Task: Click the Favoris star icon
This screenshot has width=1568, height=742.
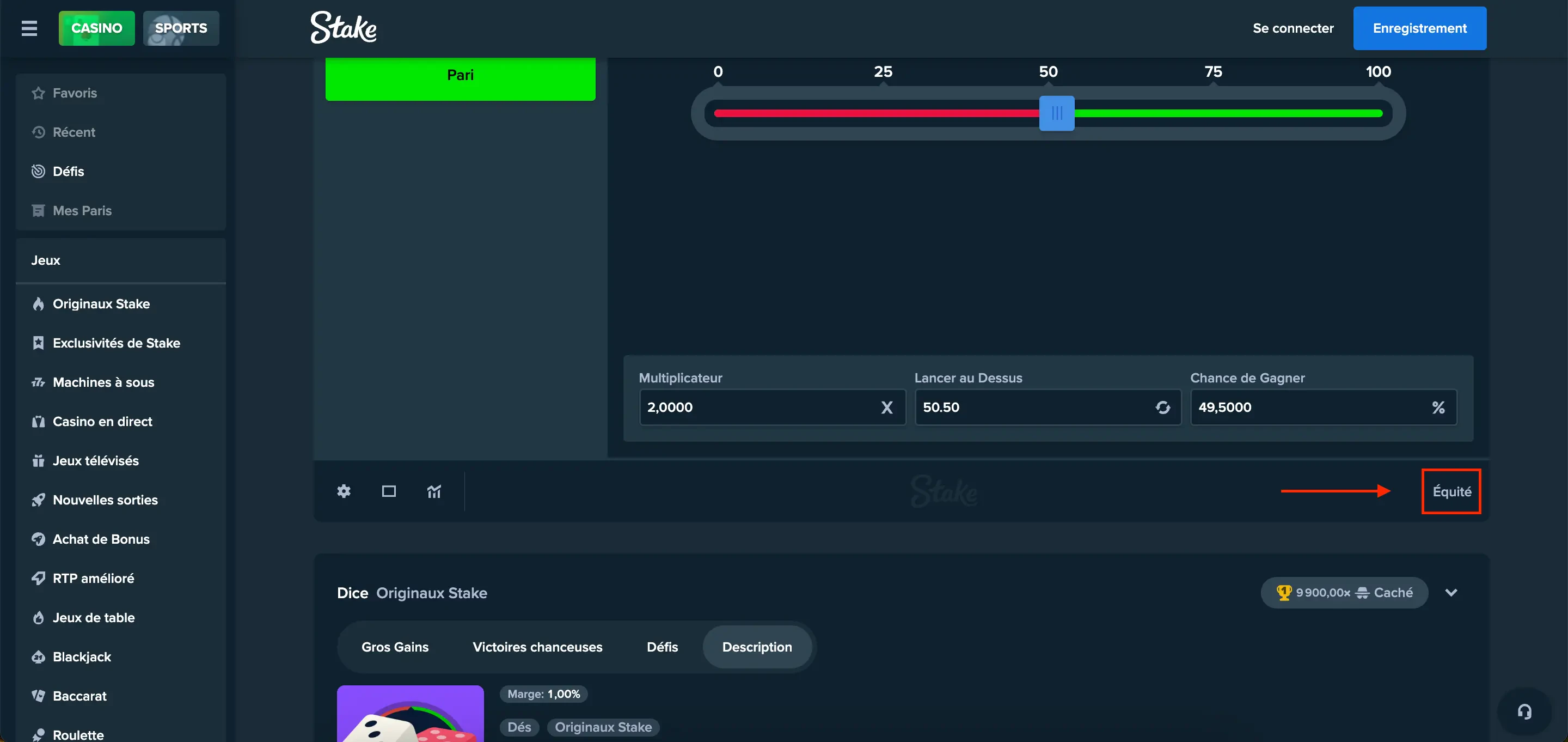Action: pyautogui.click(x=38, y=93)
